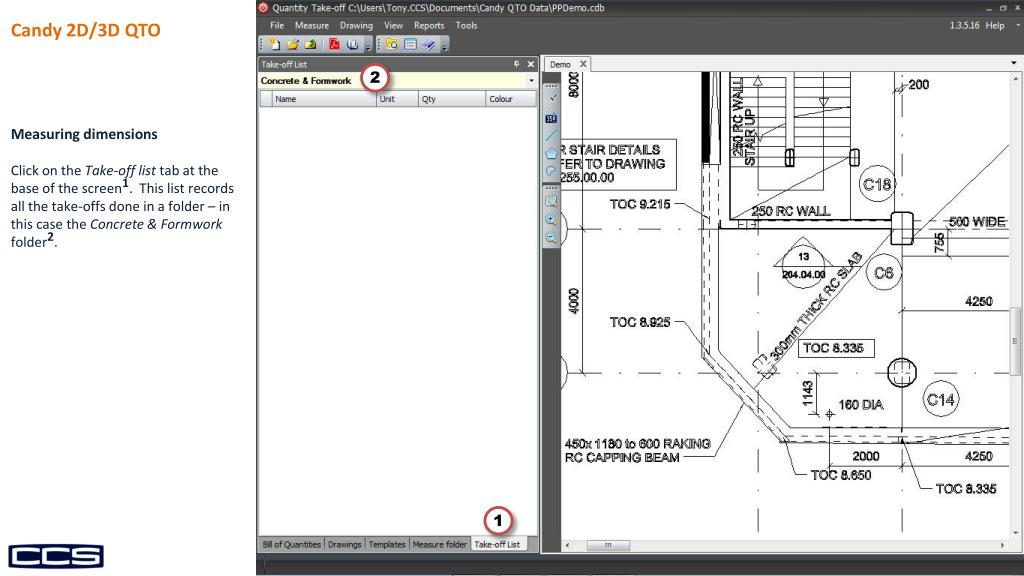Click the horizontal scrollbar thumb of the drawing
Image resolution: width=1024 pixels, height=576 pixels.
click(x=607, y=545)
